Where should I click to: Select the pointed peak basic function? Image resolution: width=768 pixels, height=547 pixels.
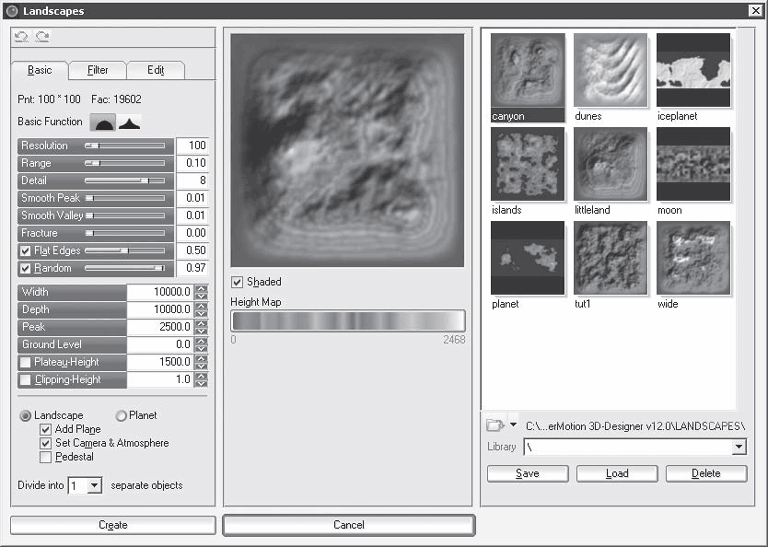(129, 122)
